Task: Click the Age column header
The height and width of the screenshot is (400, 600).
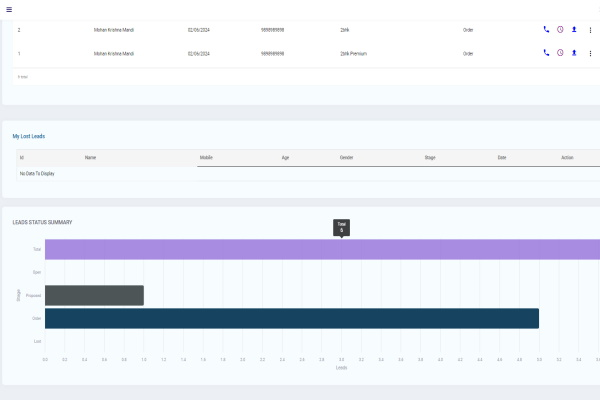Action: tap(285, 158)
